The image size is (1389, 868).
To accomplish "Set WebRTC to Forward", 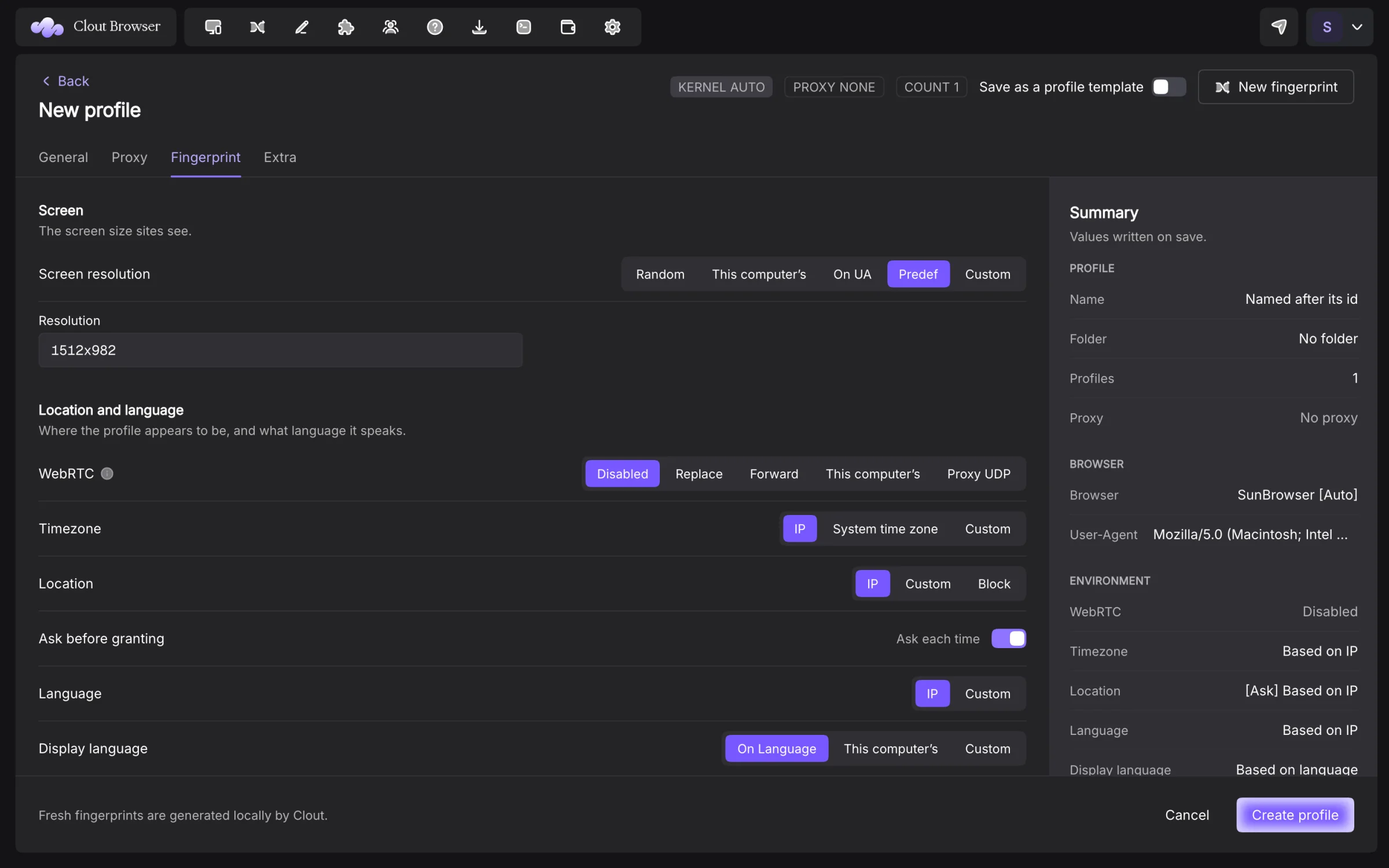I will click(774, 474).
